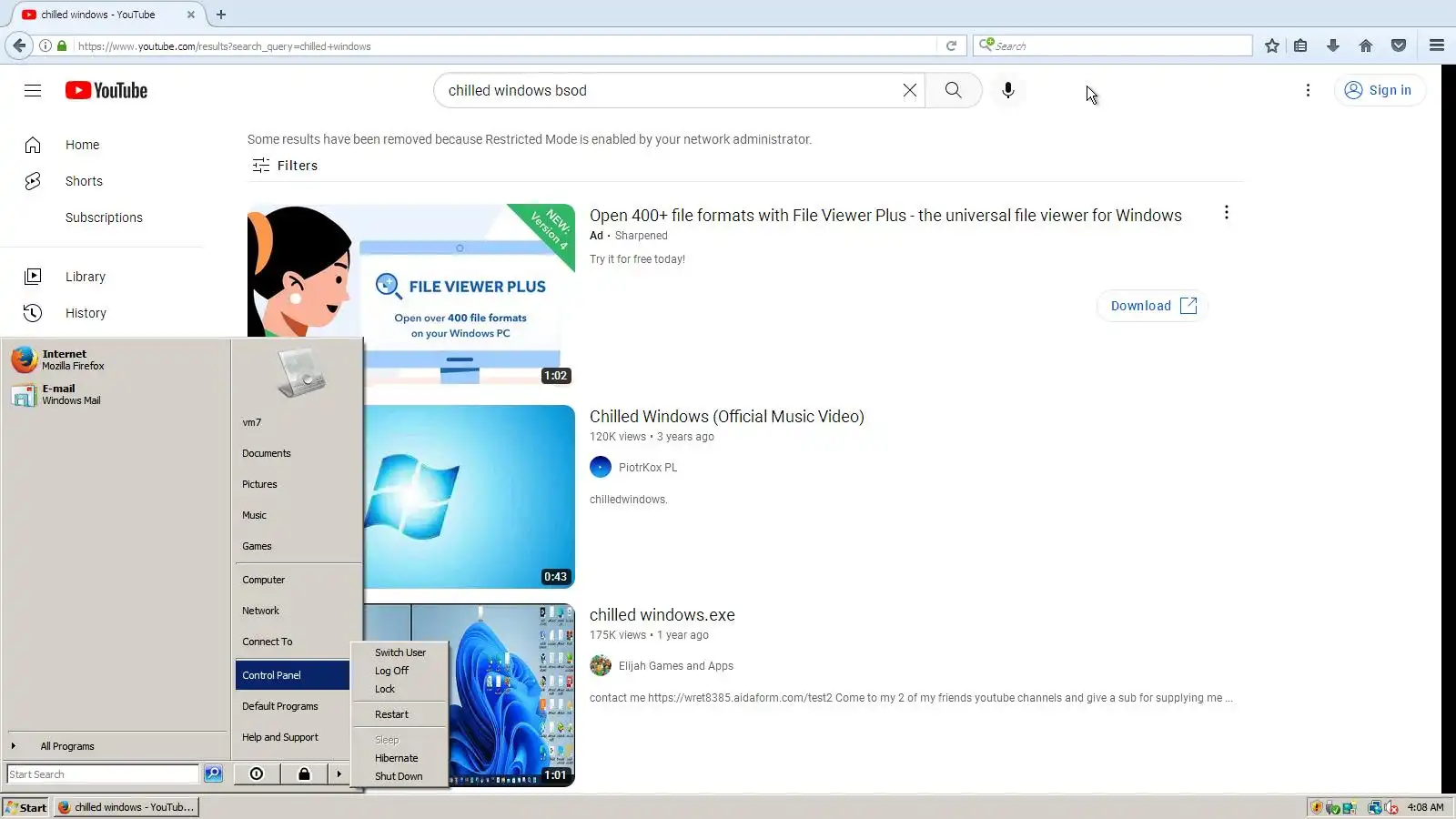Click the Start Search text box
1456x819 pixels.
(103, 774)
